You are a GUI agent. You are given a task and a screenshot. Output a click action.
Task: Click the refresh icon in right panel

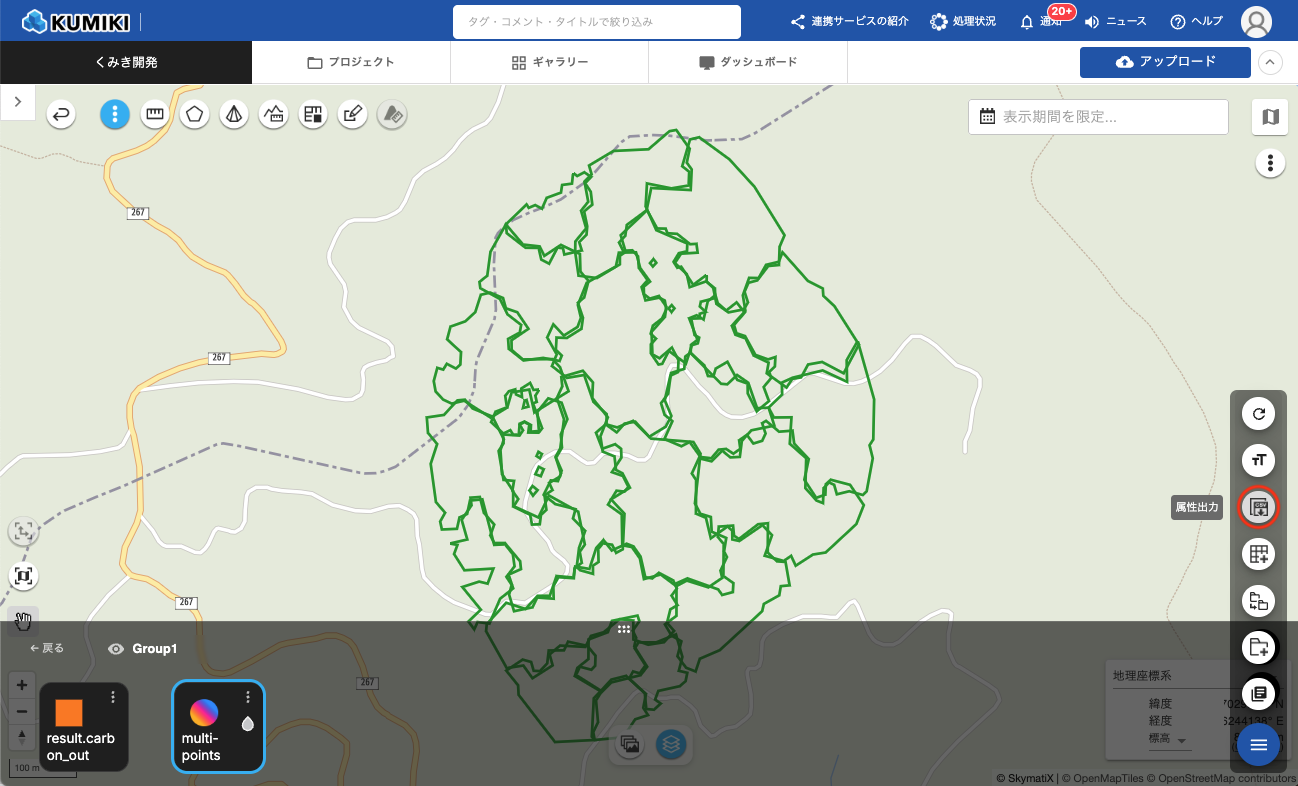[1259, 413]
